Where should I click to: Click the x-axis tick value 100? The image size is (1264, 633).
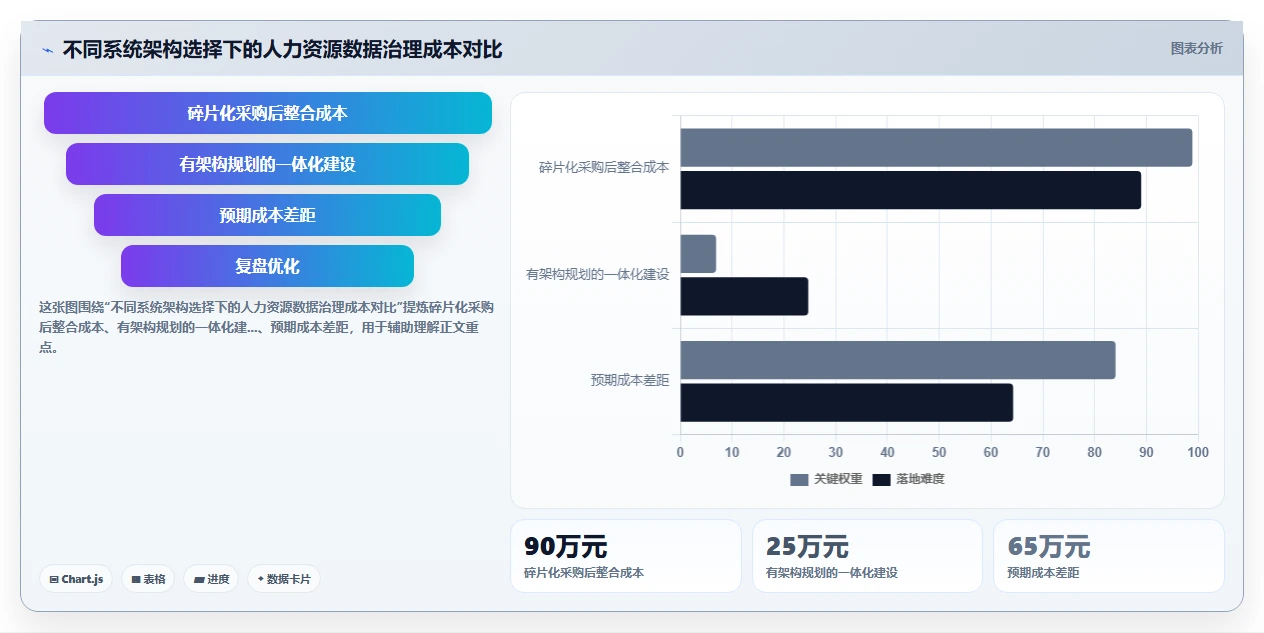[1197, 452]
